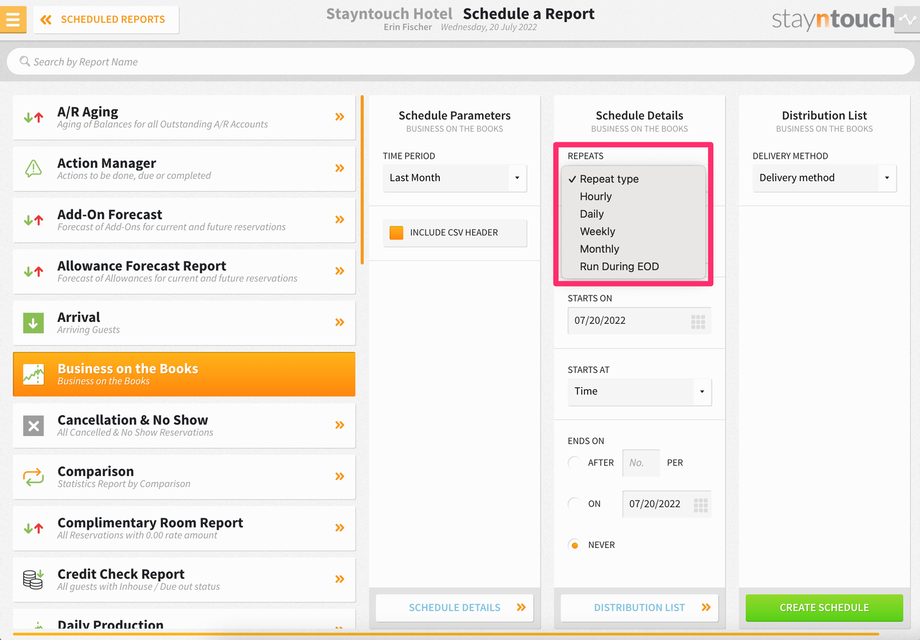Click the Schedule Details button
The height and width of the screenshot is (640, 920).
(x=455, y=608)
